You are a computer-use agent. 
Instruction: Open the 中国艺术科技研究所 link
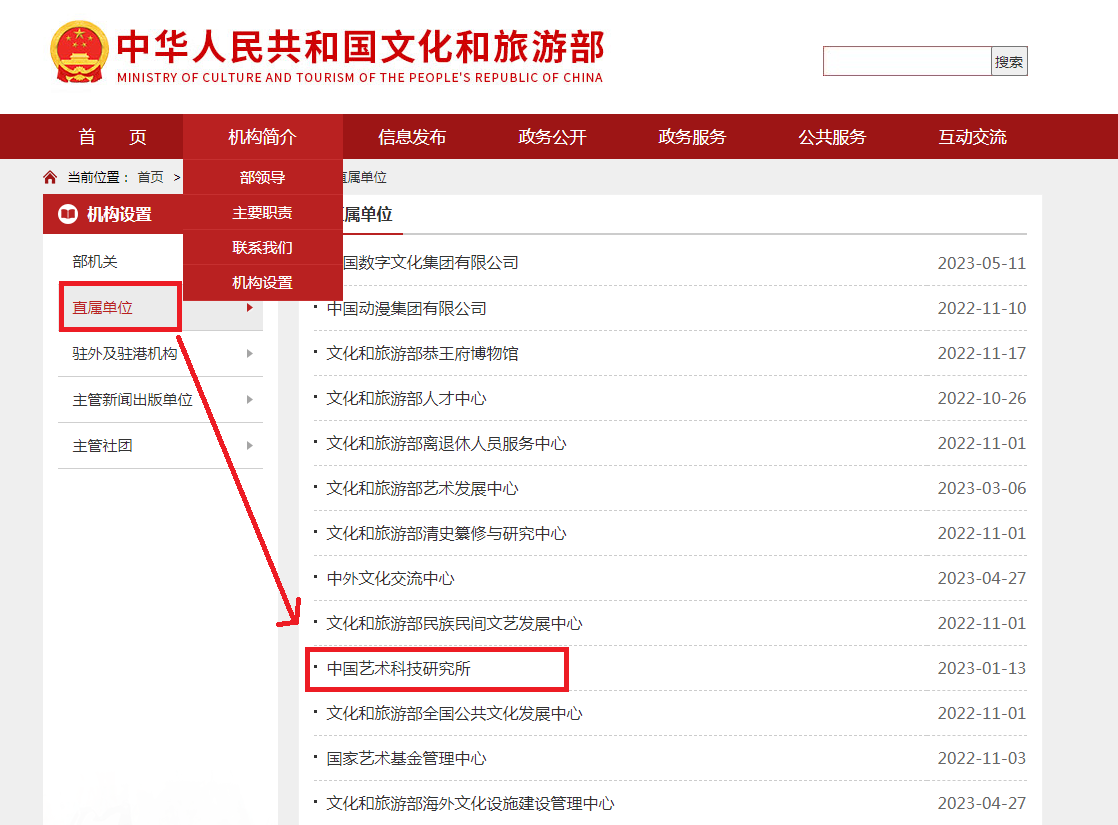(x=399, y=669)
